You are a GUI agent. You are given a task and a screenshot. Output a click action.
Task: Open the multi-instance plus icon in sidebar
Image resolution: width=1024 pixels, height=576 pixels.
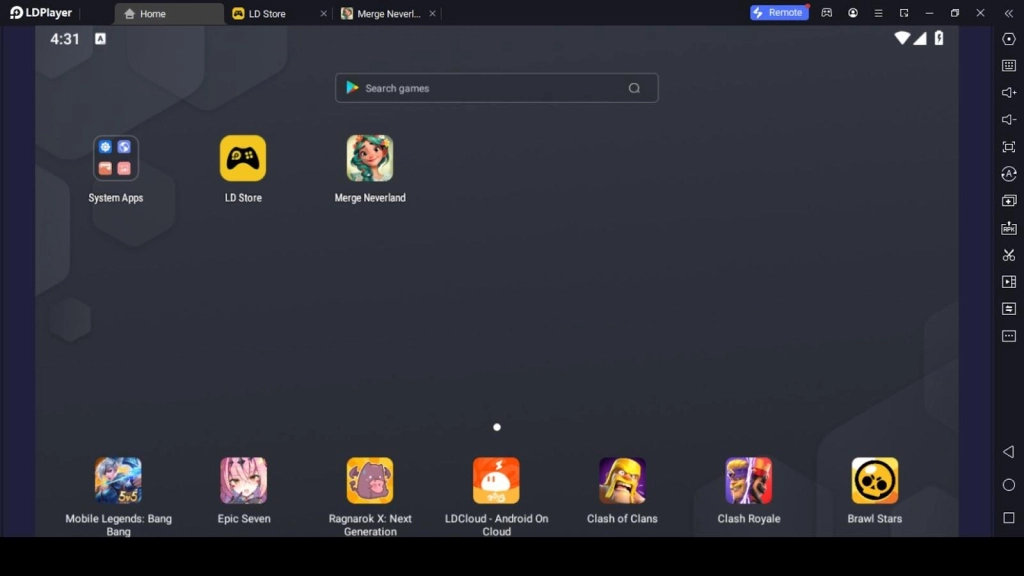coord(1008,201)
